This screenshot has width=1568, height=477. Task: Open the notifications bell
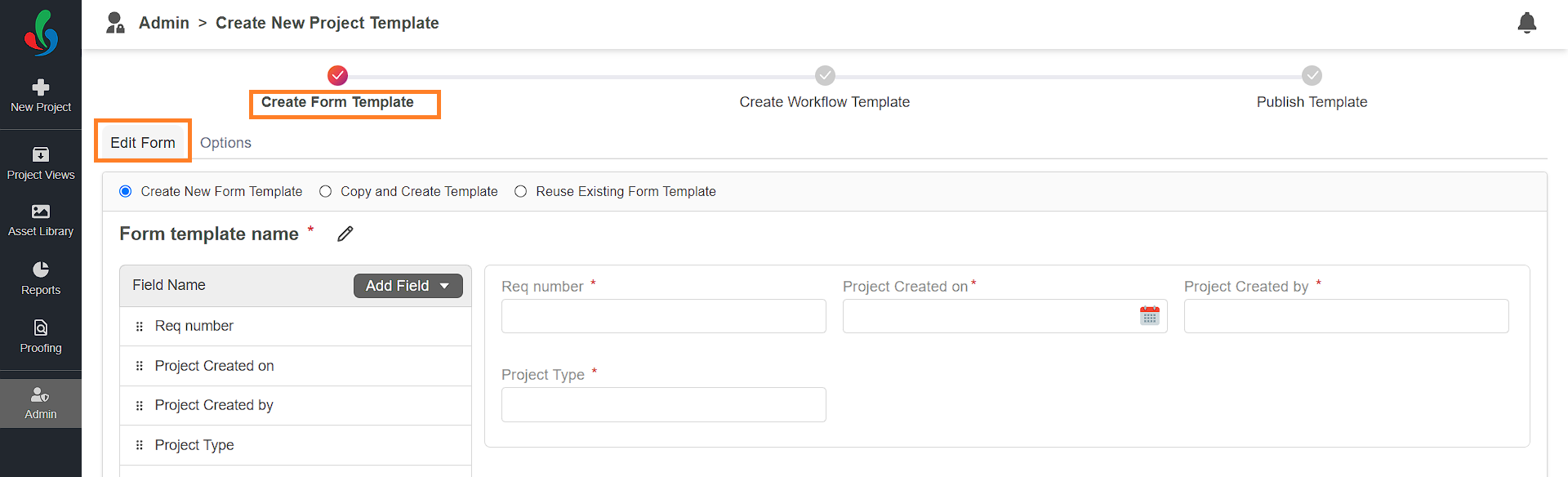point(1526,23)
